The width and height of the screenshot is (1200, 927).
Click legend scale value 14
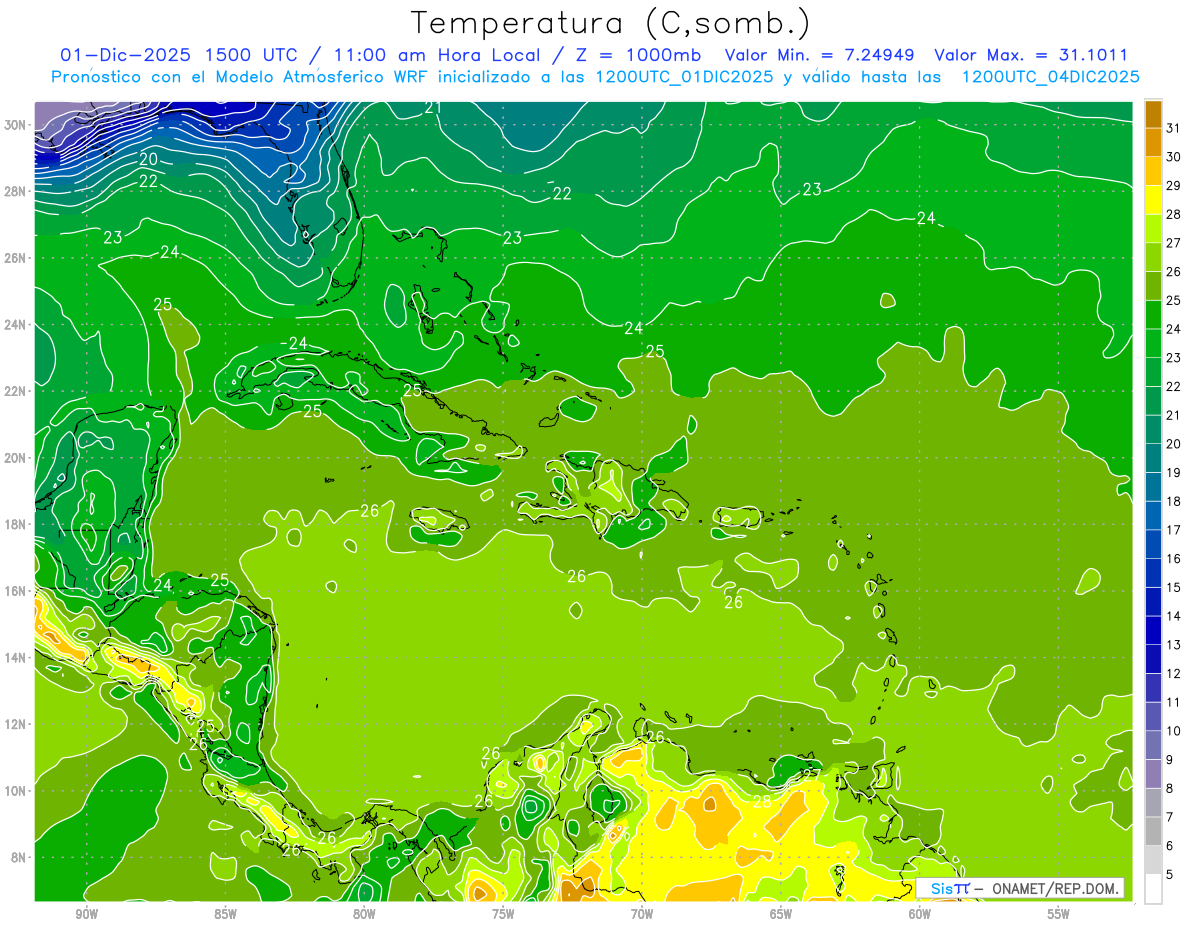click(x=1174, y=616)
